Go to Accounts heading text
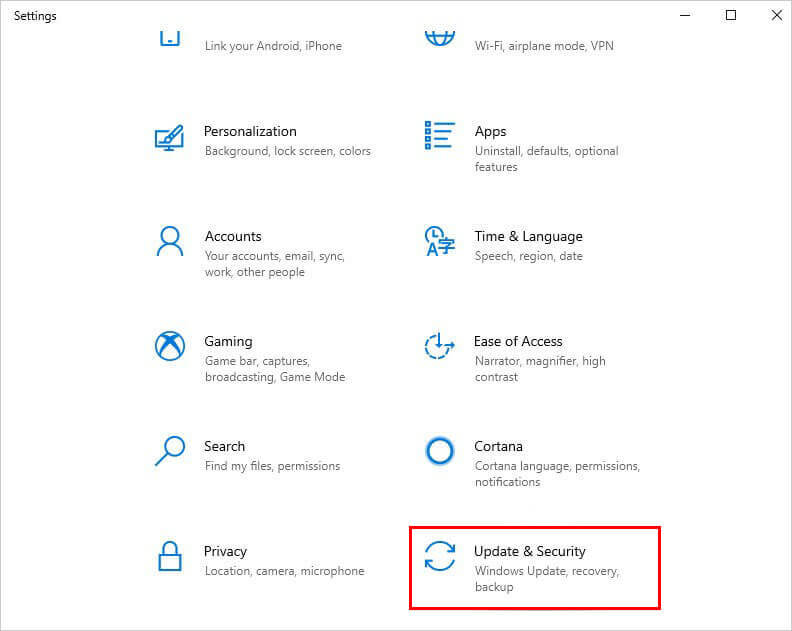792x631 pixels. point(233,236)
